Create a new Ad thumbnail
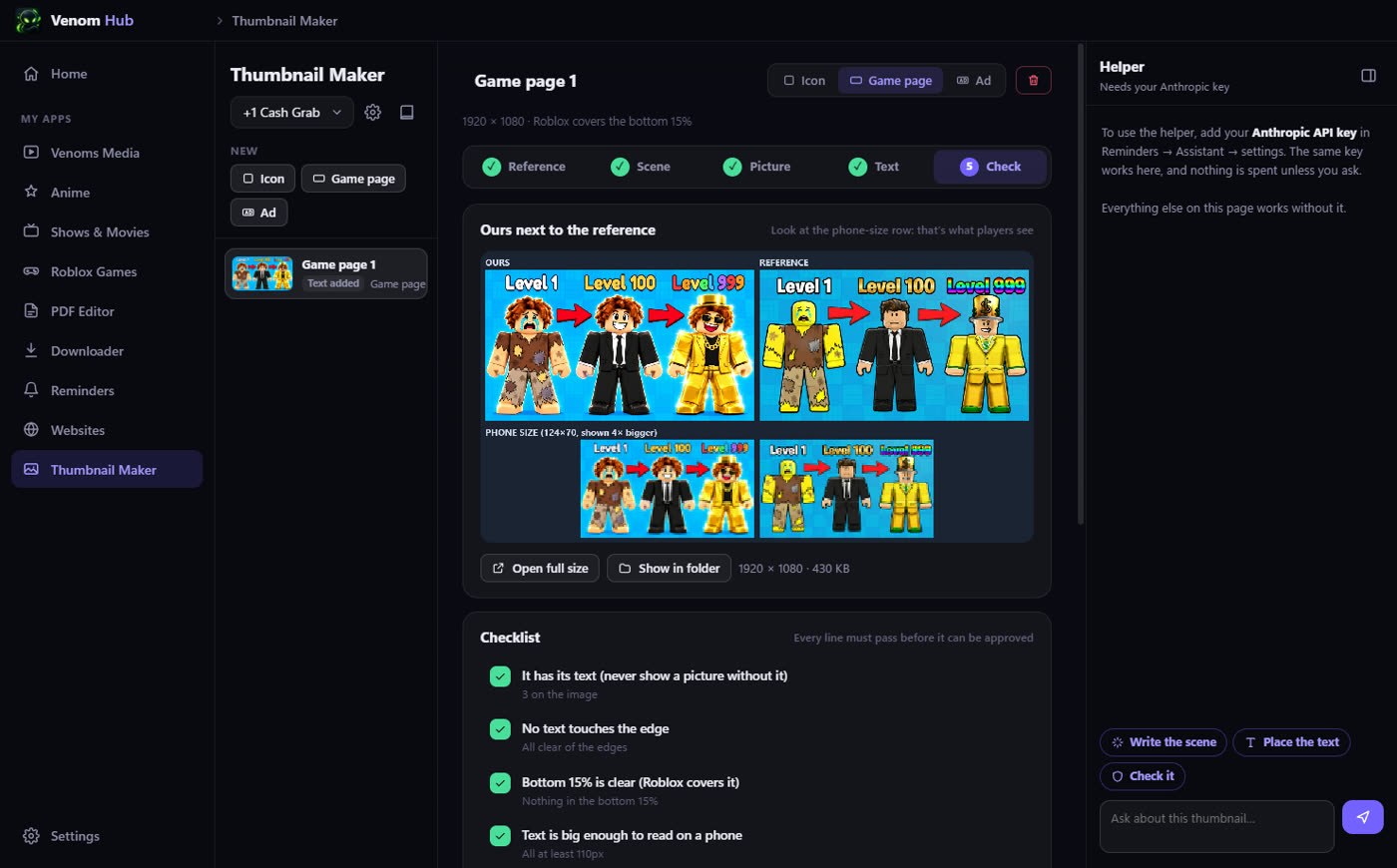This screenshot has height=868, width=1397. point(259,213)
